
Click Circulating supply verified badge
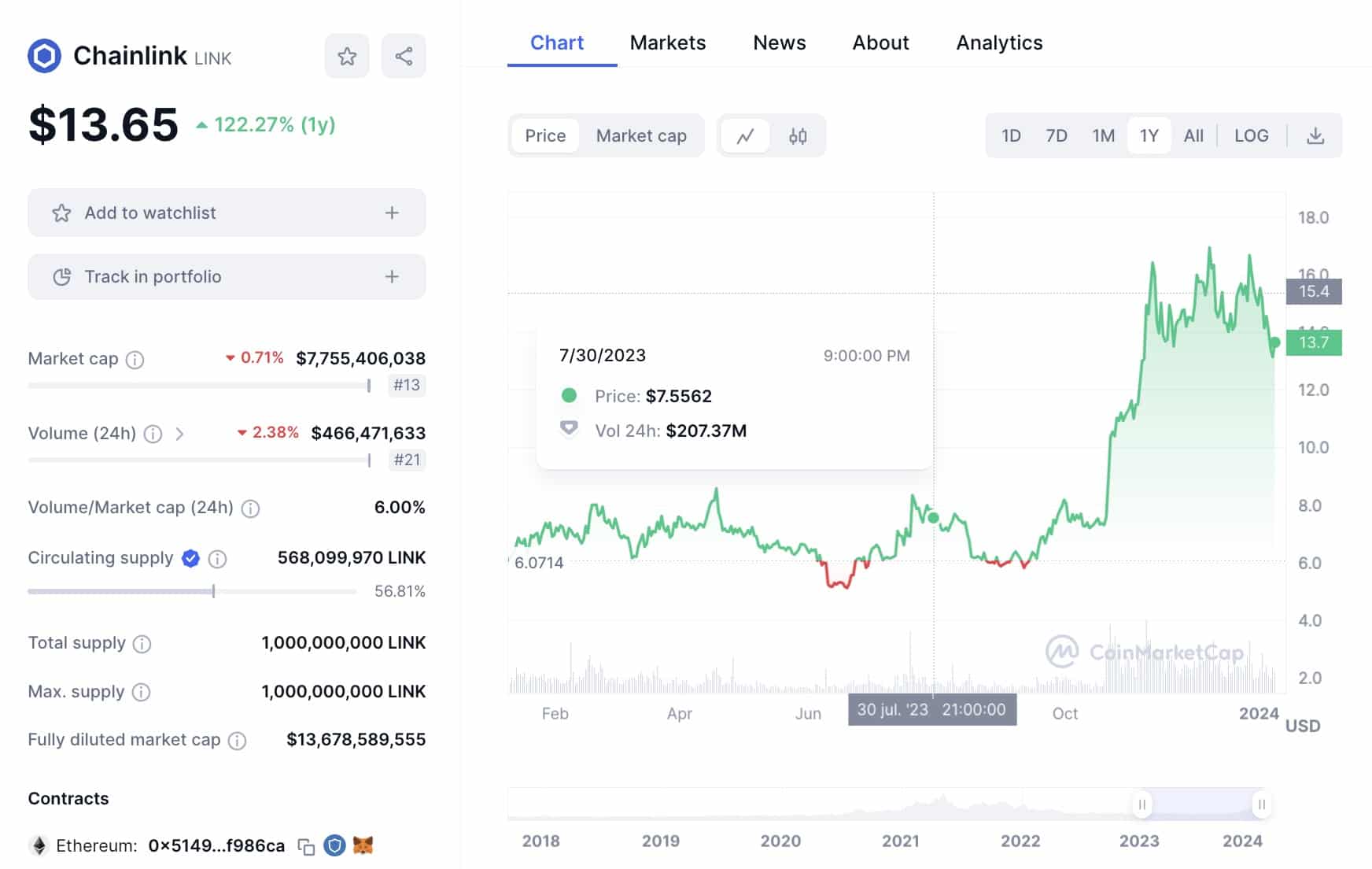[x=190, y=558]
